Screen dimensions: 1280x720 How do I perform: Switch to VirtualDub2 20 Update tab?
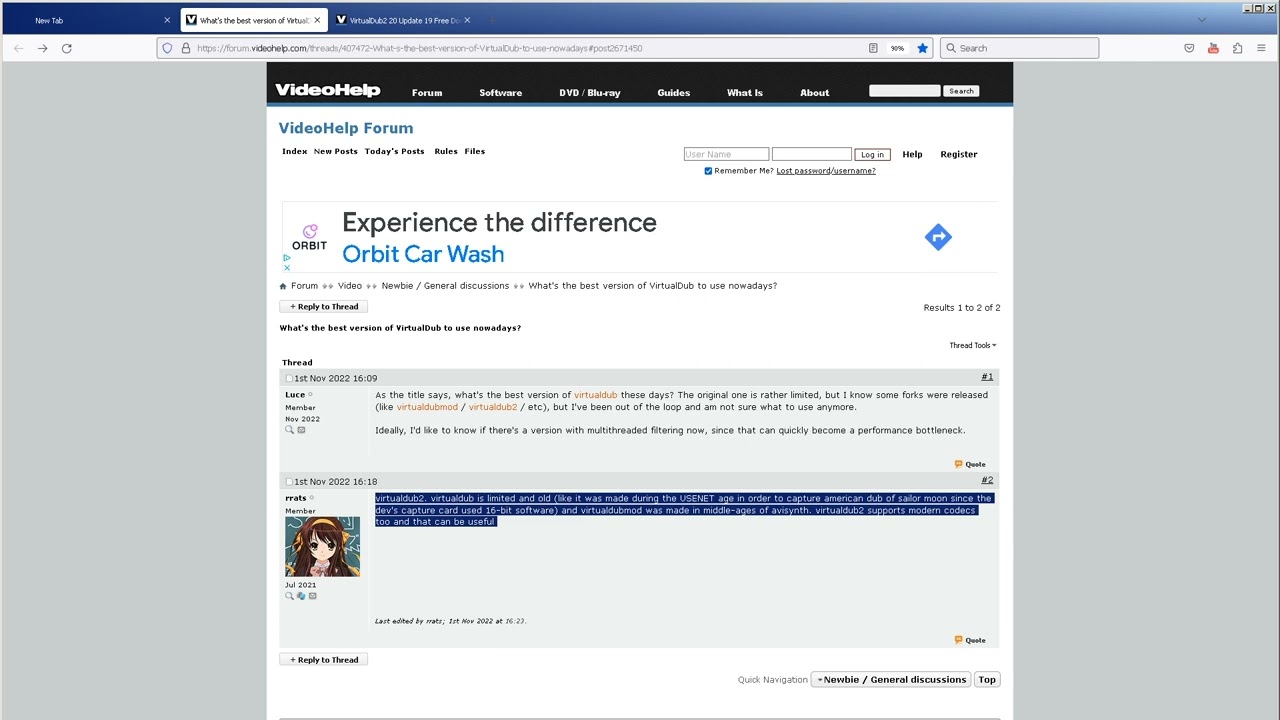(x=404, y=20)
